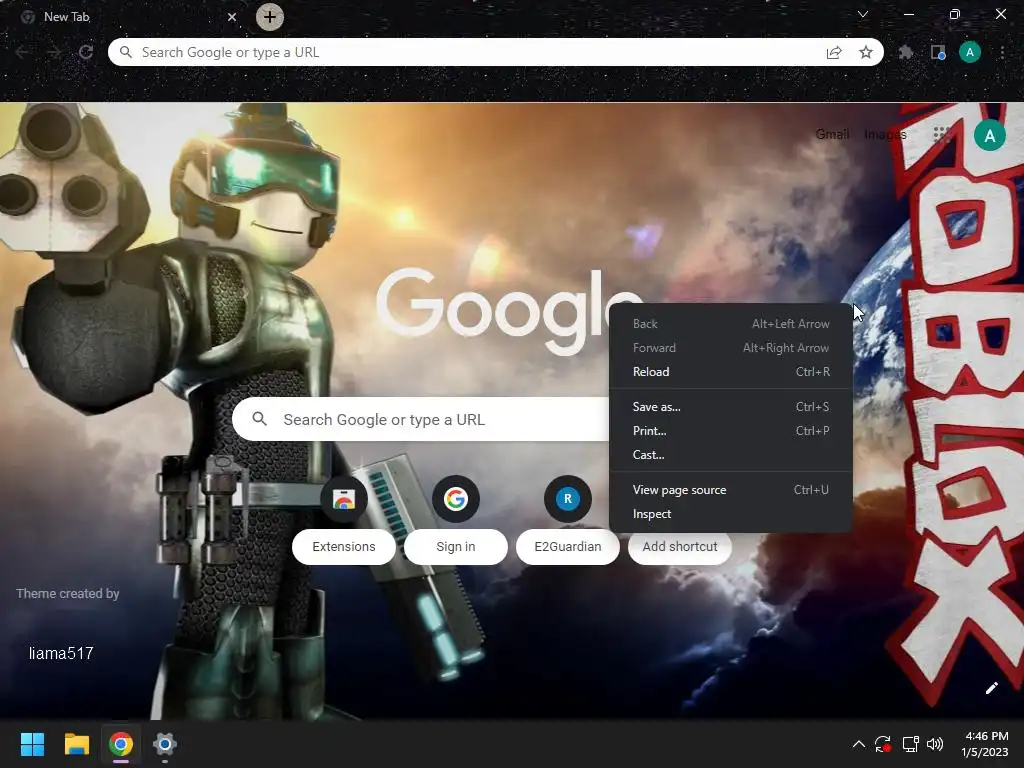Open the clock and date

(x=984, y=744)
